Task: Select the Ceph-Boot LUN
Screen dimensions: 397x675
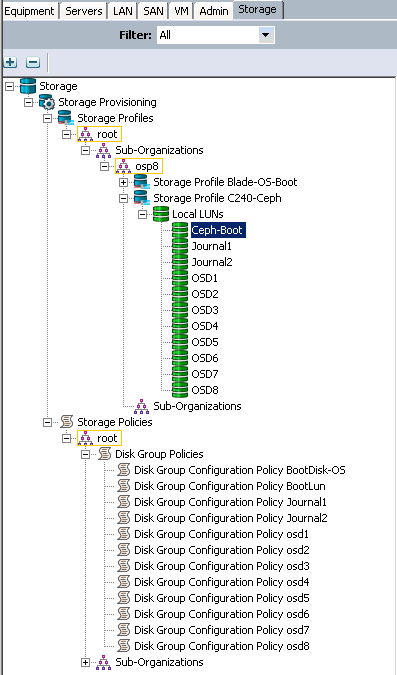Action: (218, 230)
